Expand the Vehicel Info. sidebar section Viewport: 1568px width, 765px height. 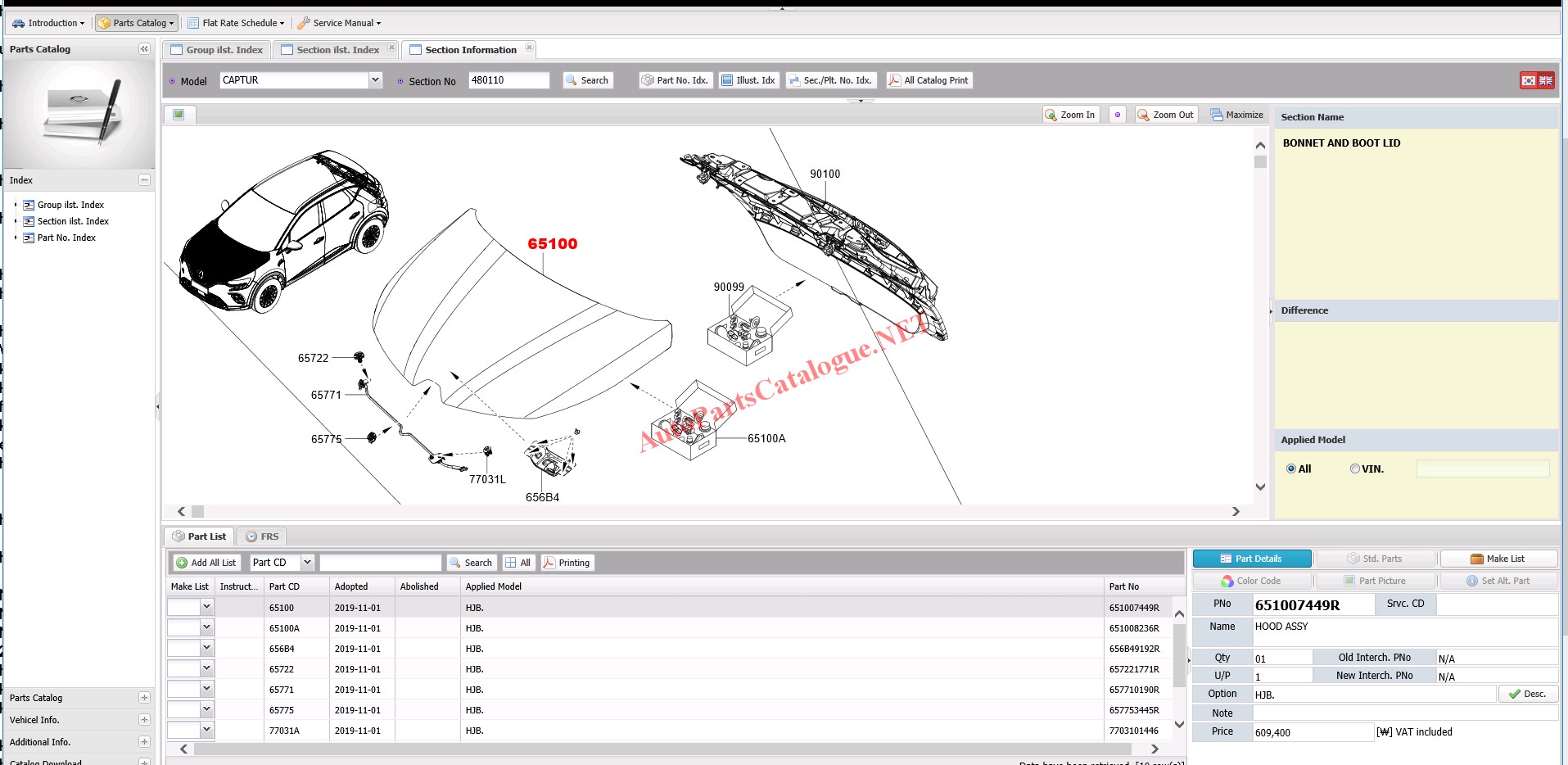click(x=144, y=720)
